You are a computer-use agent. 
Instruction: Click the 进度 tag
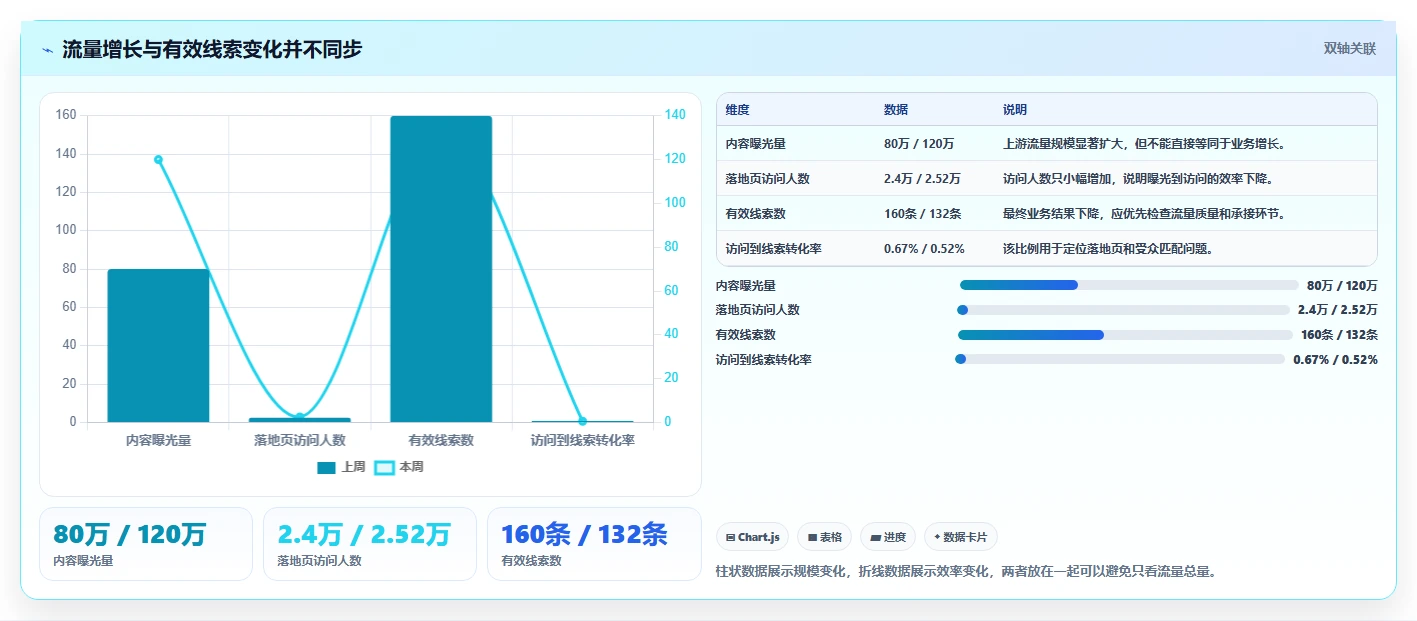pos(887,537)
